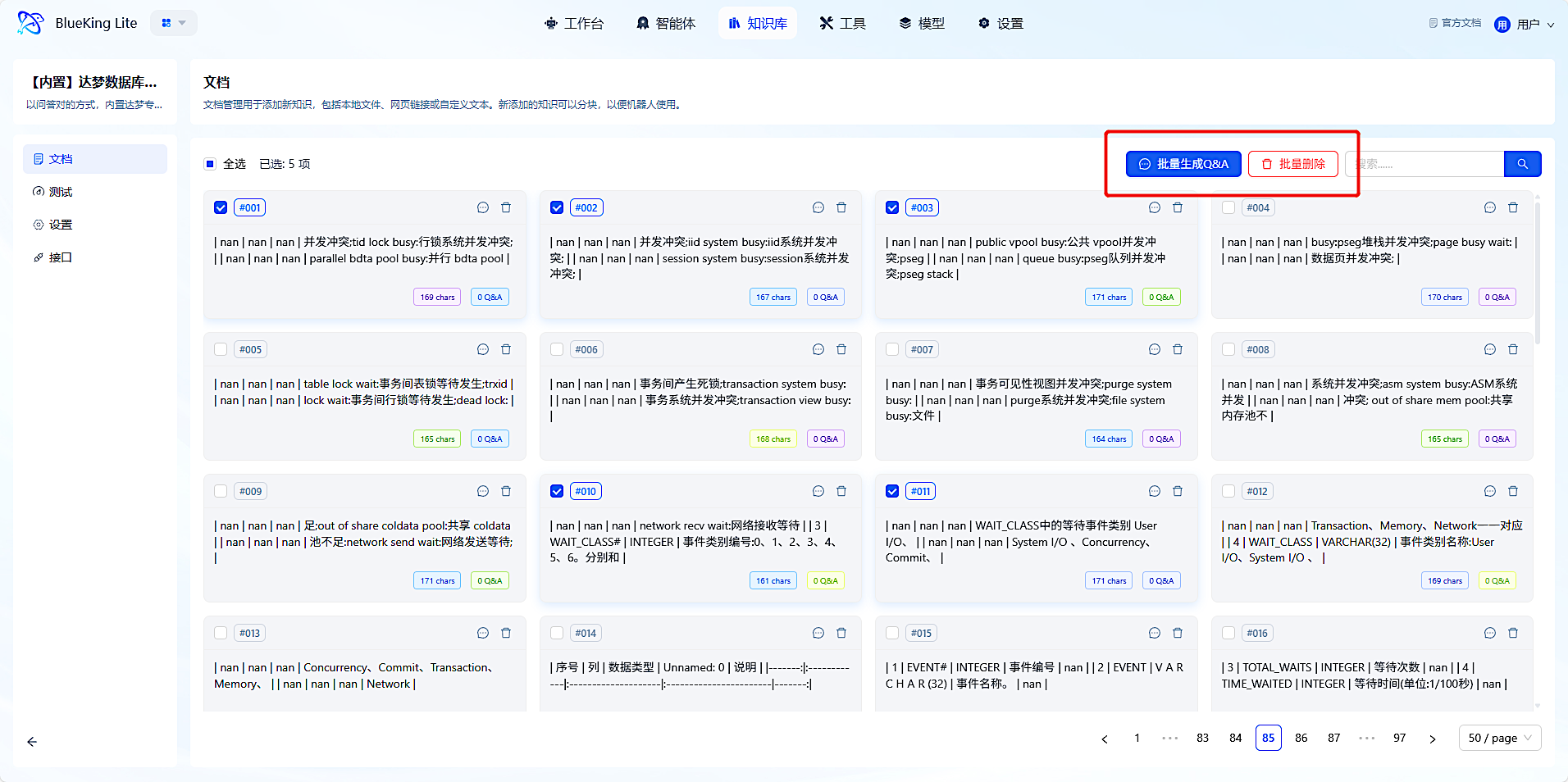1568x782 pixels.
Task: Click the Q&A generate icon on chunk #001
Action: point(483,208)
